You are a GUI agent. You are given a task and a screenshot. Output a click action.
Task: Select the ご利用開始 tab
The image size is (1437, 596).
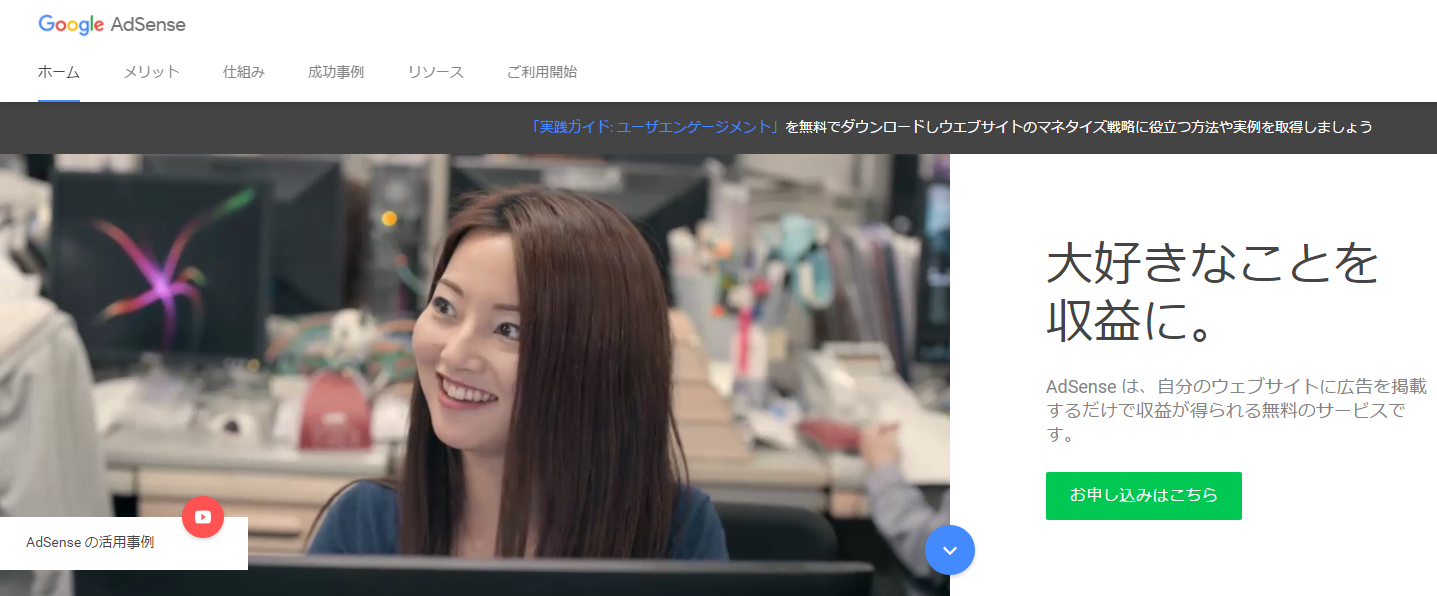tap(542, 72)
